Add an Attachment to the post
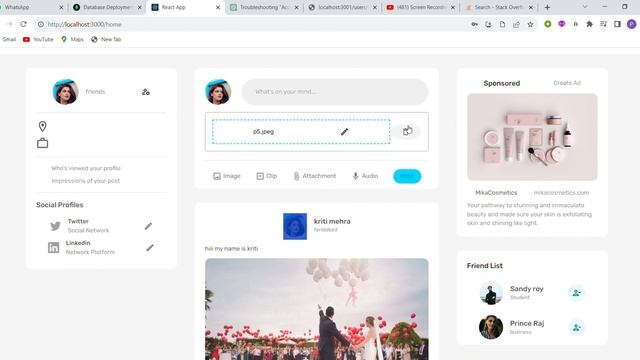The image size is (640, 360). pos(315,176)
